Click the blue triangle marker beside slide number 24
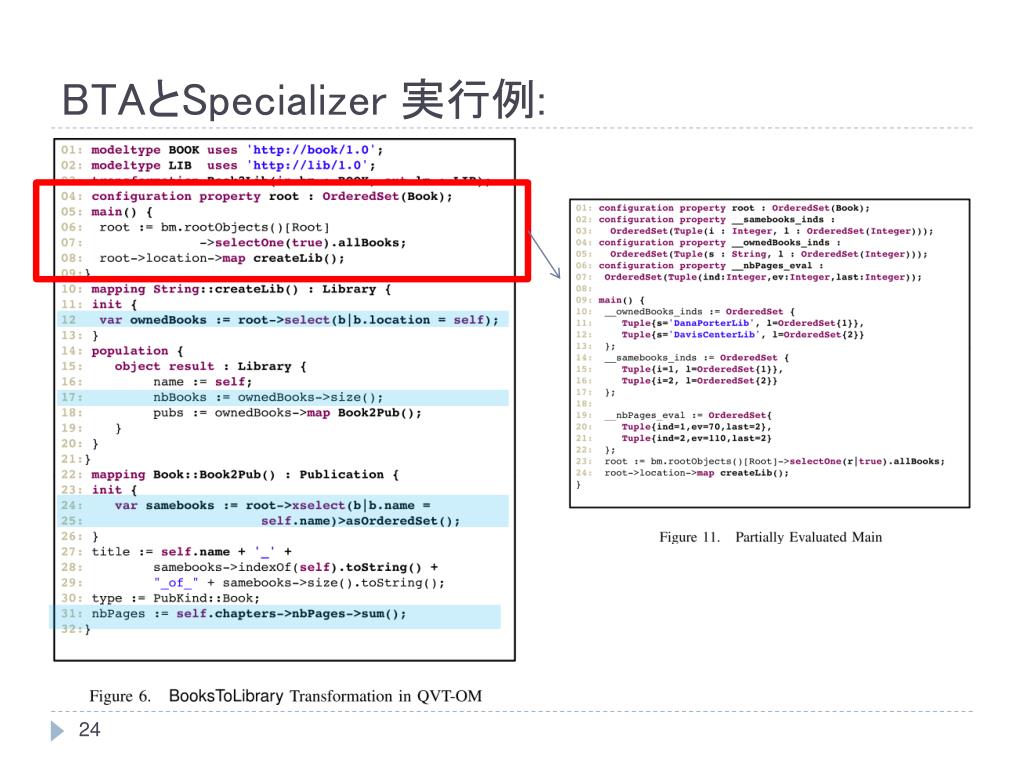The height and width of the screenshot is (768, 1024). tap(57, 730)
